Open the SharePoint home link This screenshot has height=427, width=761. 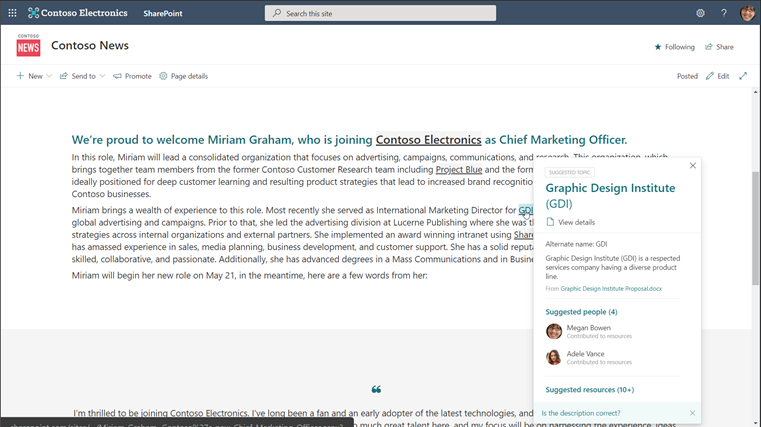163,14
